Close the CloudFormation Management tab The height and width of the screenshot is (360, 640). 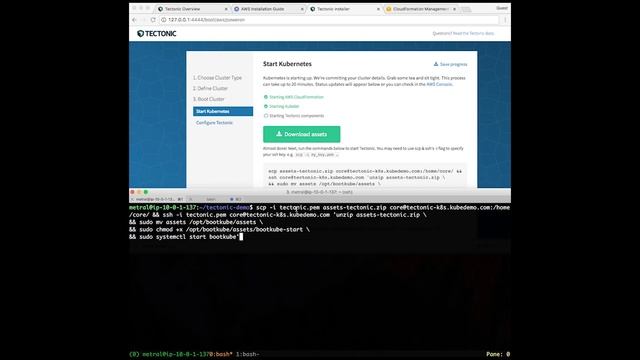(x=454, y=9)
